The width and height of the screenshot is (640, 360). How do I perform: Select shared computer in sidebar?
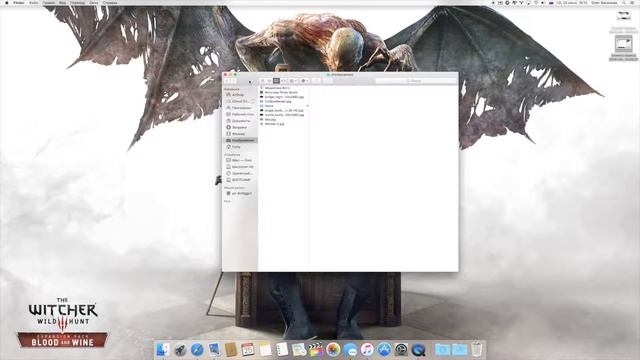[x=239, y=193]
